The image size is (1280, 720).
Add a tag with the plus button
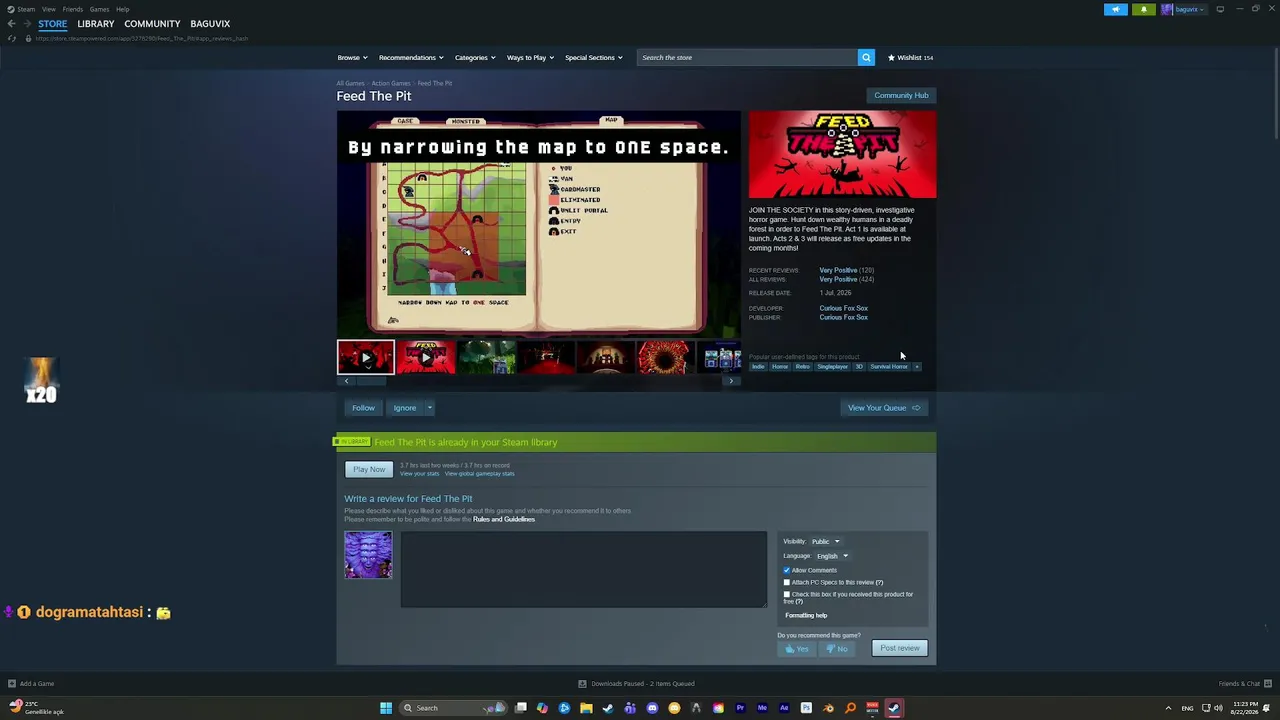(917, 367)
